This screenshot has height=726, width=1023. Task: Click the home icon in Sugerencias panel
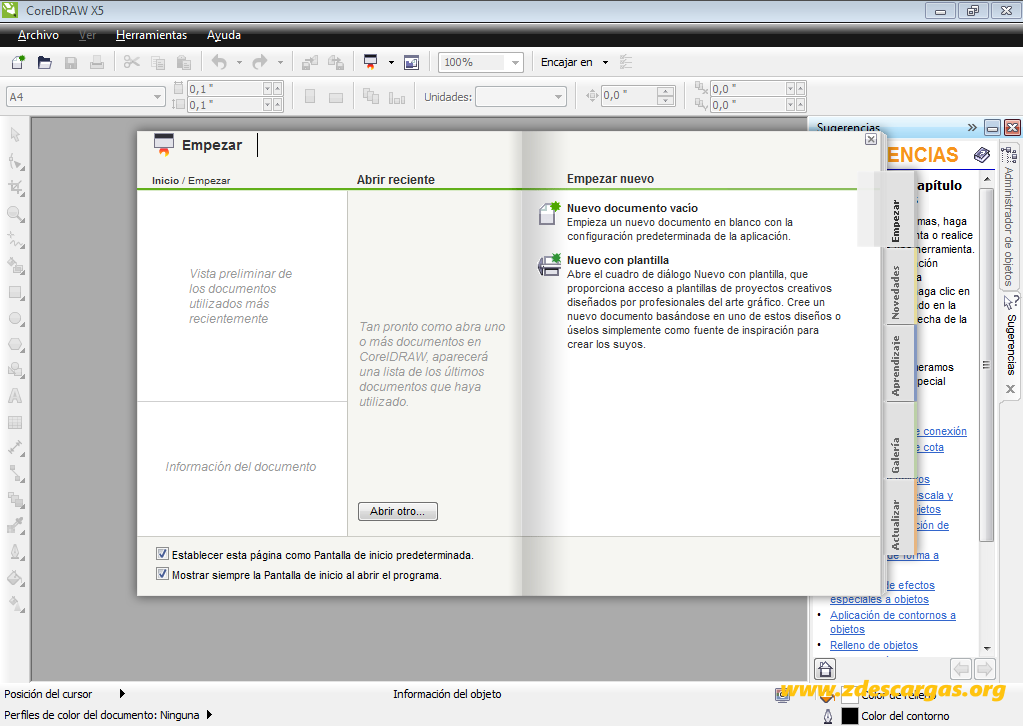[825, 669]
